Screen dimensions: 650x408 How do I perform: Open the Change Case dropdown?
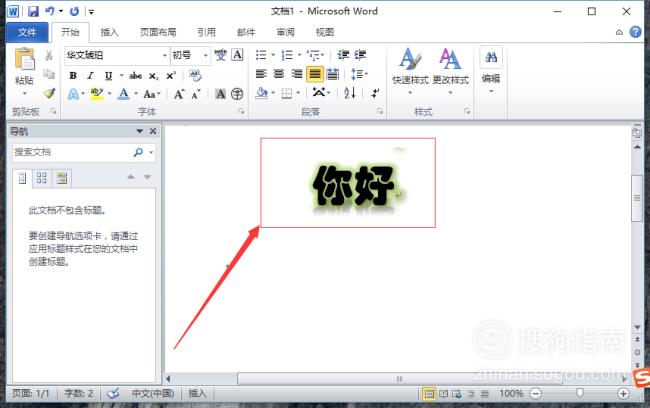pos(151,94)
